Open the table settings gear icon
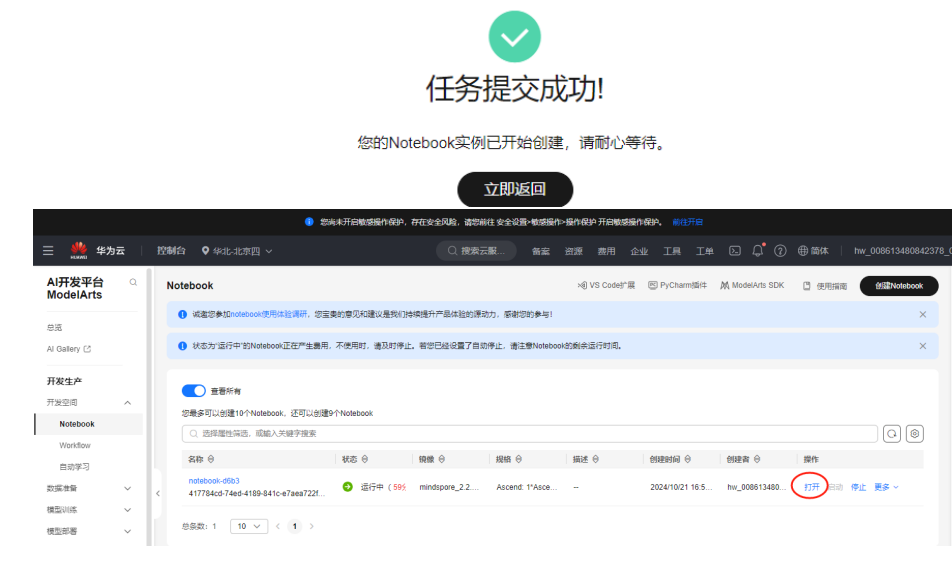This screenshot has width=952, height=564. 914,433
